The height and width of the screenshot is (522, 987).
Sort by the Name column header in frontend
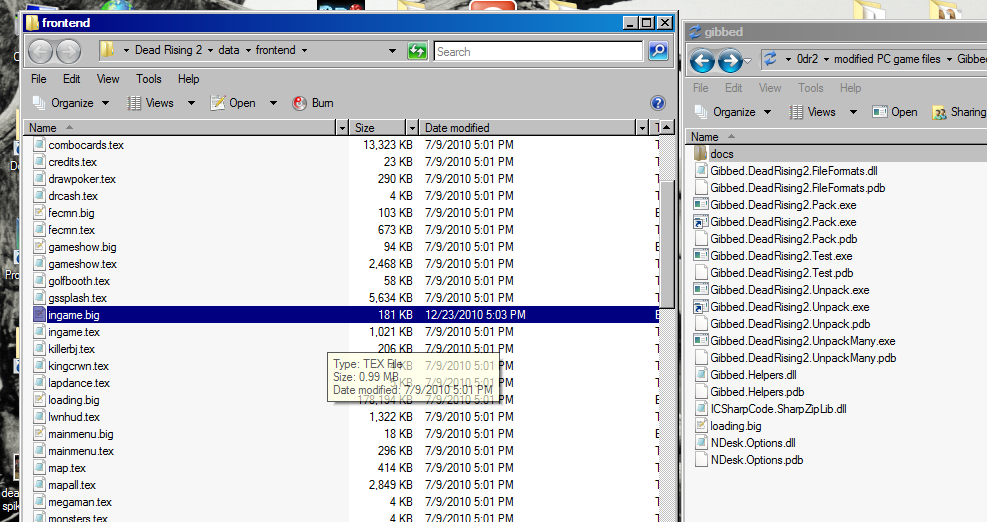[x=180, y=128]
